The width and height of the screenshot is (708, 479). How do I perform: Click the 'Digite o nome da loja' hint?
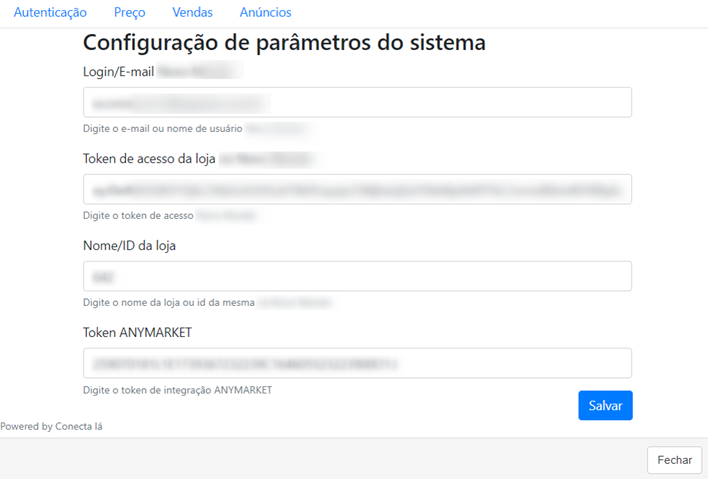[169, 302]
